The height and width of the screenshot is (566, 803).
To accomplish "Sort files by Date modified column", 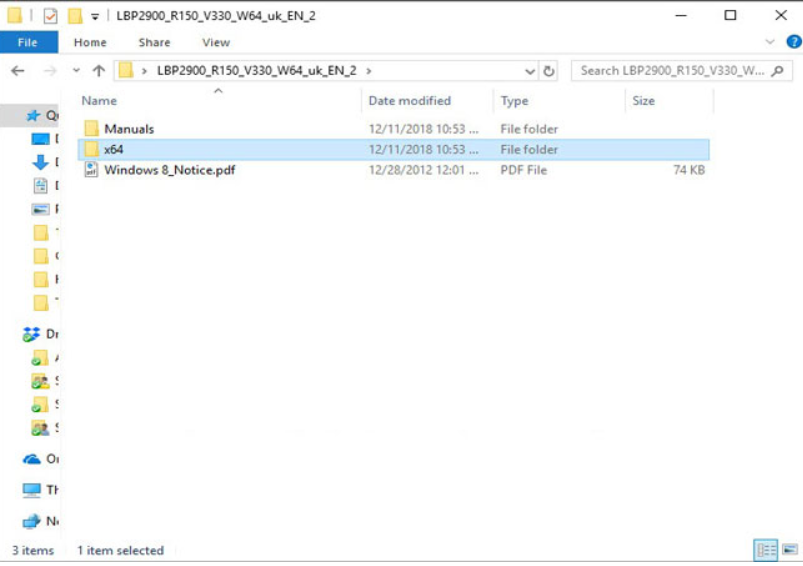I will click(409, 101).
